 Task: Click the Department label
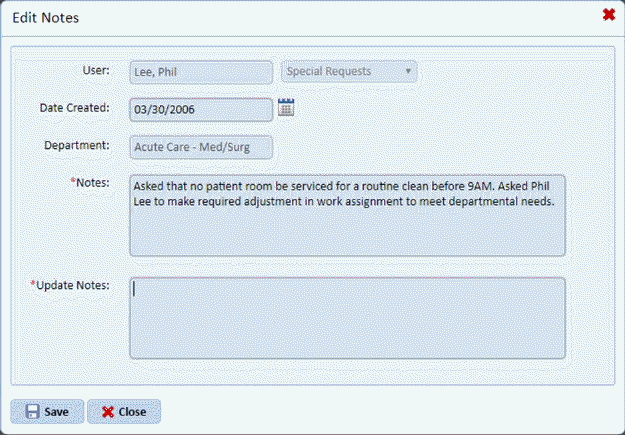tap(77, 145)
